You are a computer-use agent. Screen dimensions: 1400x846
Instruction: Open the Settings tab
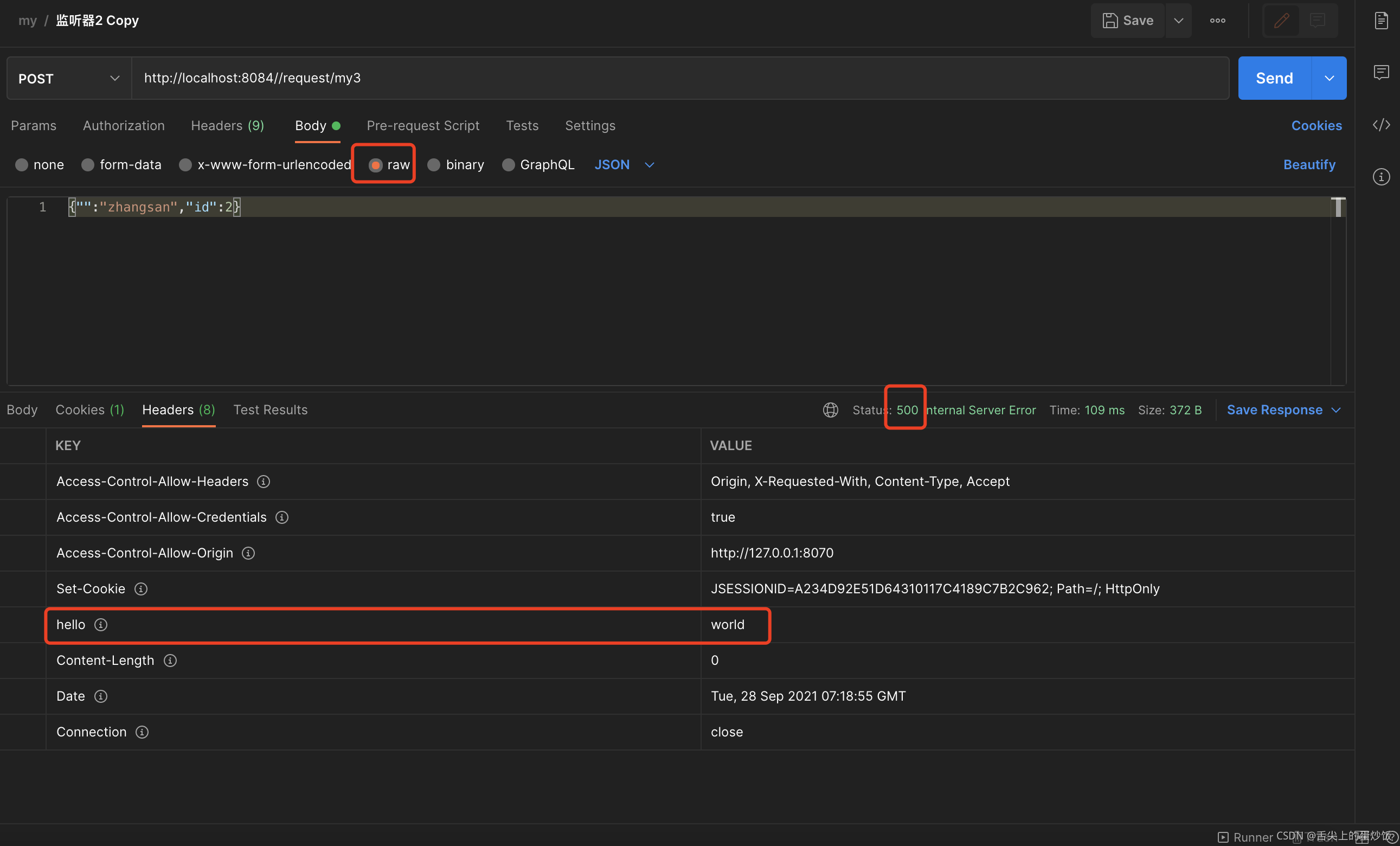(x=590, y=126)
